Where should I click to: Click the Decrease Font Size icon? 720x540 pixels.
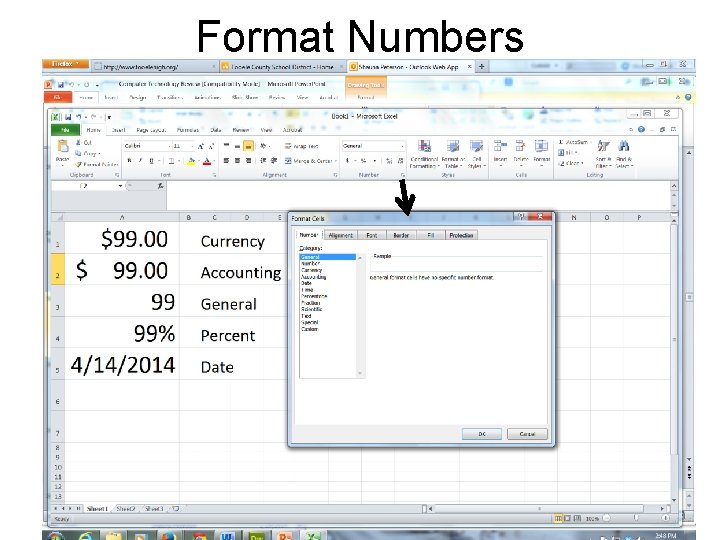coord(211,146)
